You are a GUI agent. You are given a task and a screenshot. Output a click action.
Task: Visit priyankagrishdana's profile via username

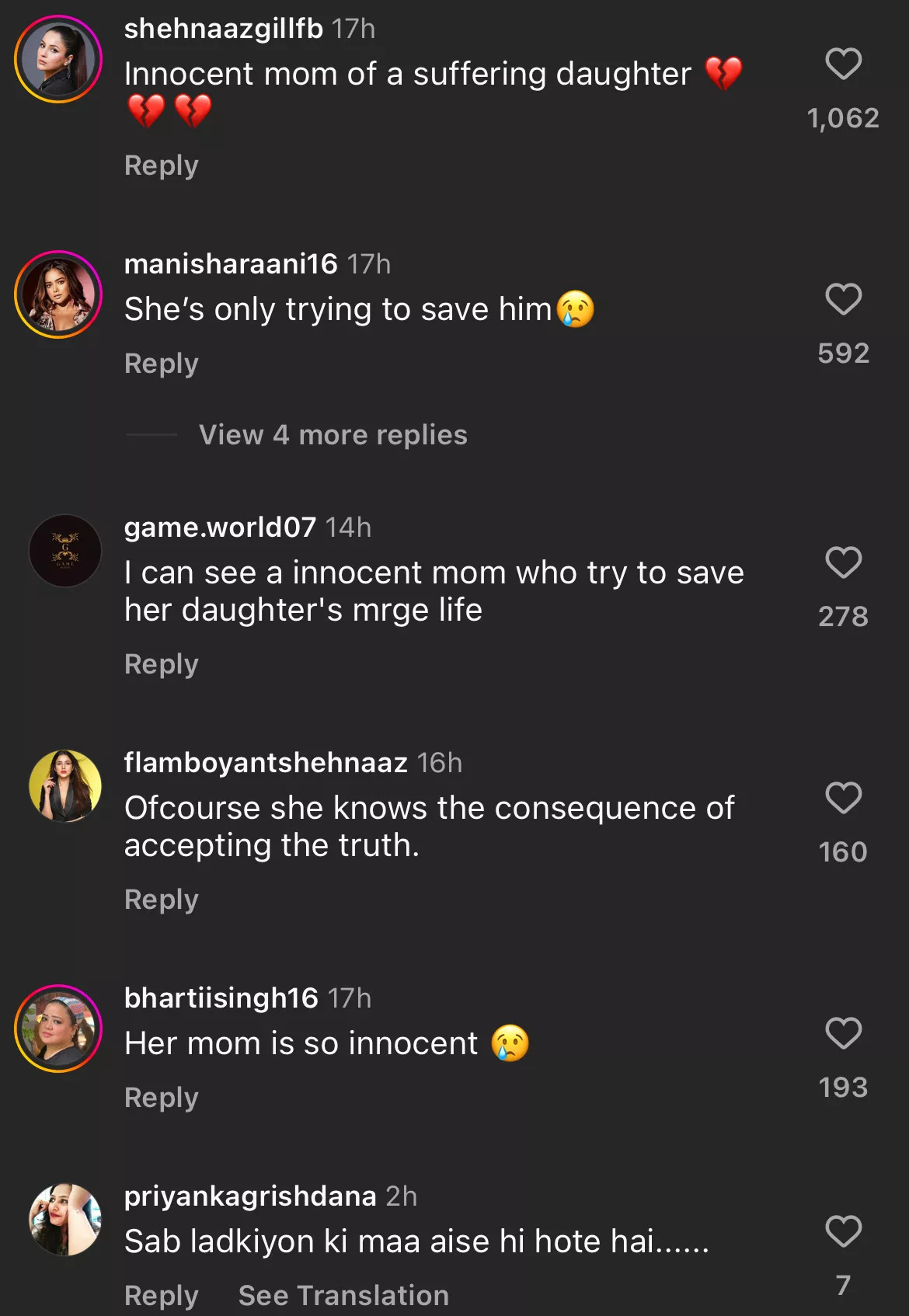pos(250,1196)
